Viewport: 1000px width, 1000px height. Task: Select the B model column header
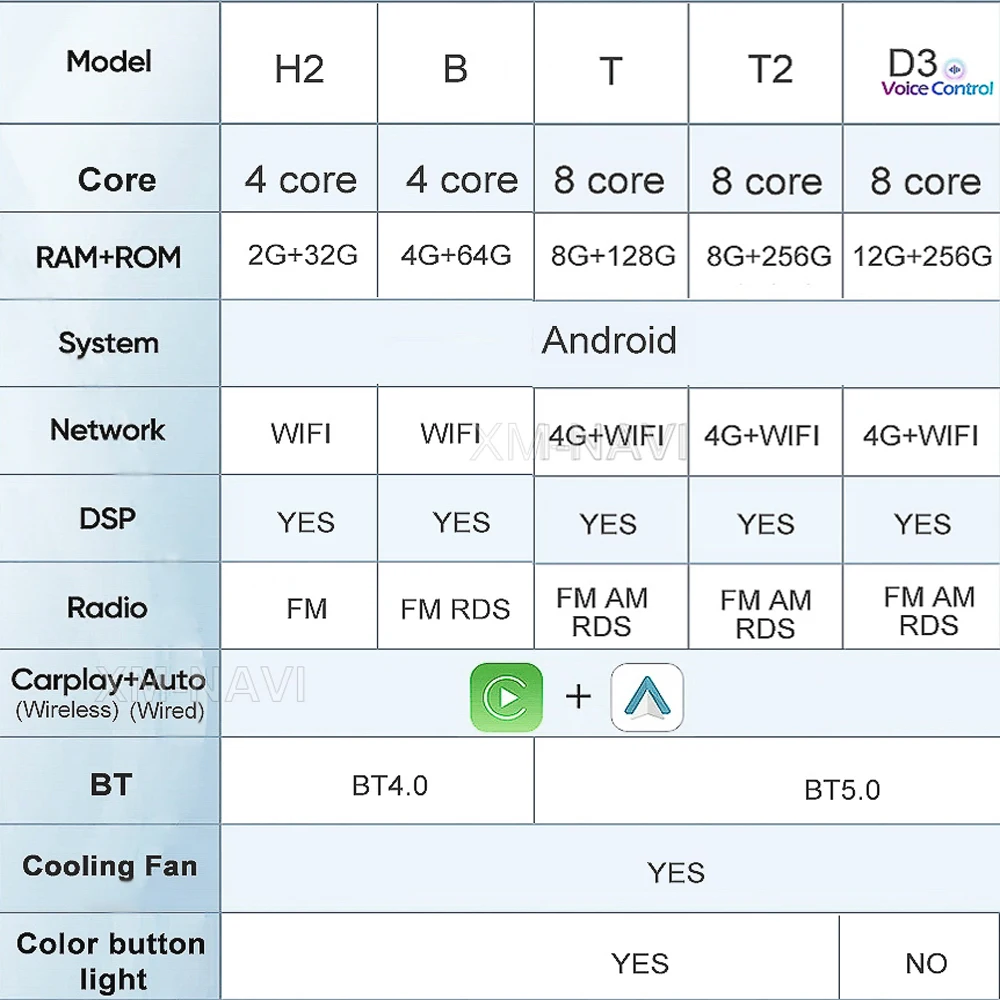pyautogui.click(x=455, y=70)
